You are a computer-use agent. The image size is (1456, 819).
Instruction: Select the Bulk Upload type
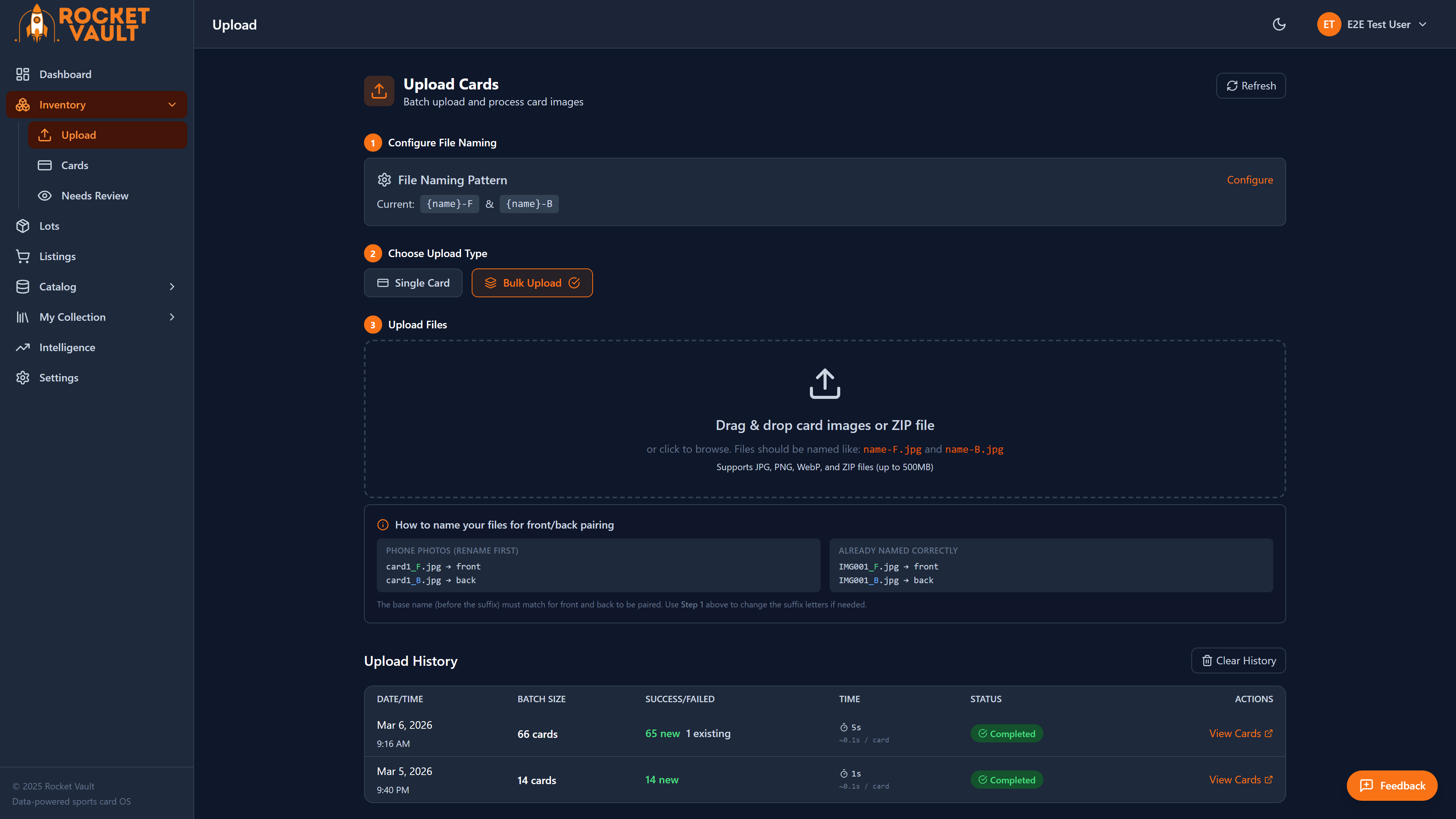tap(532, 282)
